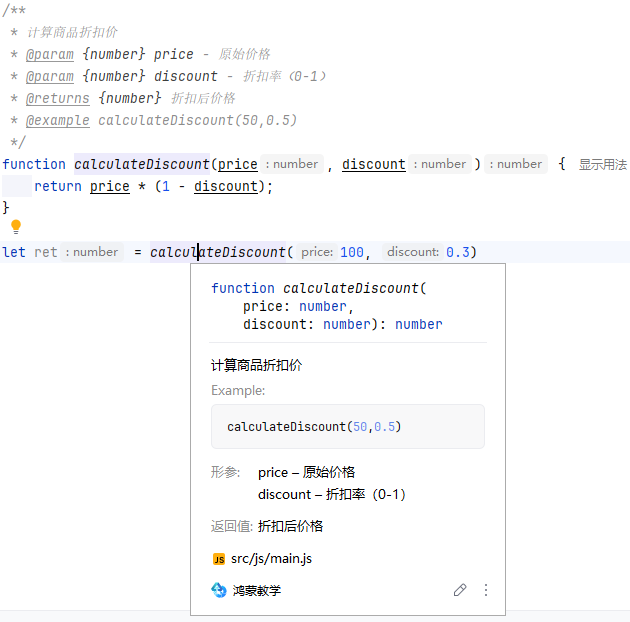The width and height of the screenshot is (630, 622).
Task: Click the ret variable in let statement
Action: click(x=46, y=252)
